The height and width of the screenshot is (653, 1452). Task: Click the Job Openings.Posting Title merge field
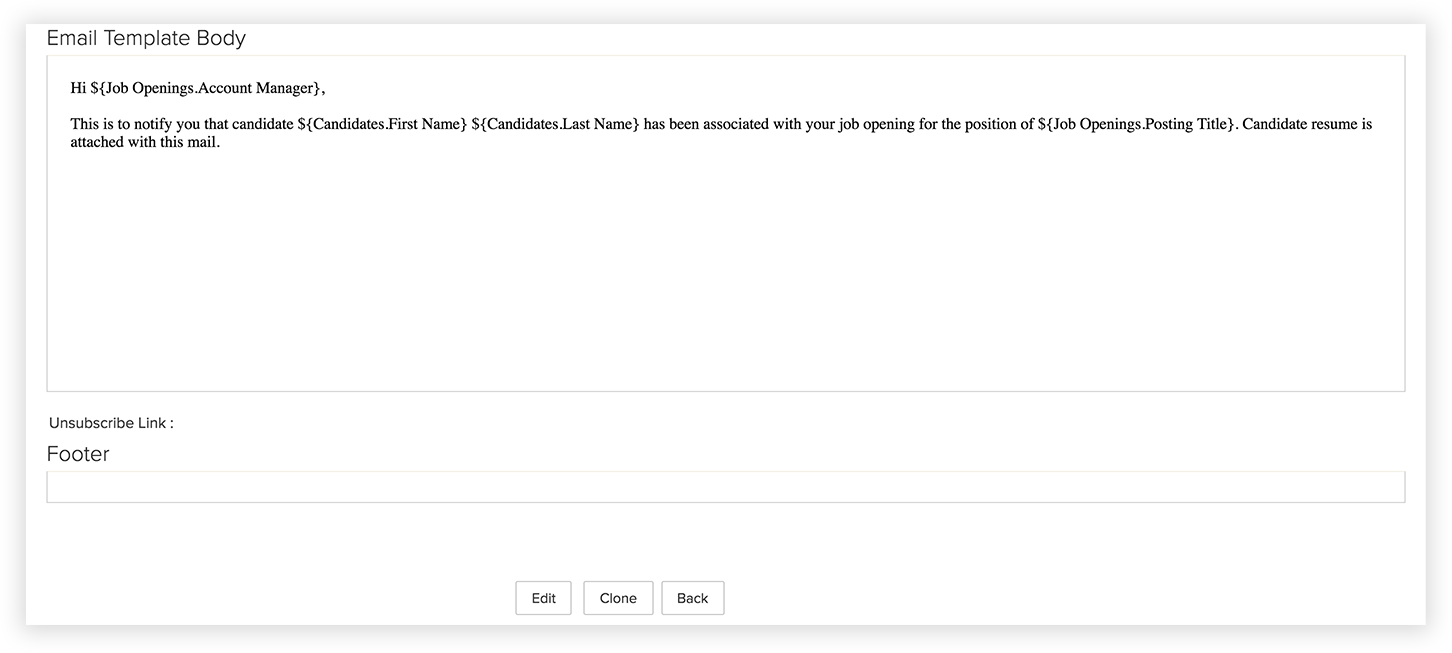point(1138,125)
